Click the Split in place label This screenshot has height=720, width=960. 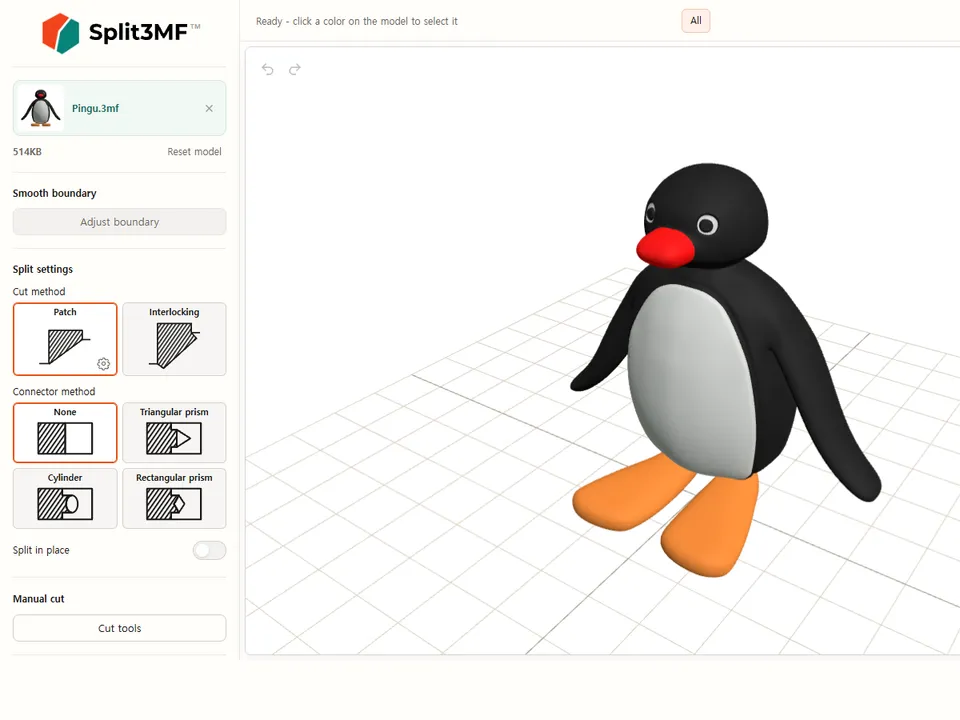tap(41, 550)
